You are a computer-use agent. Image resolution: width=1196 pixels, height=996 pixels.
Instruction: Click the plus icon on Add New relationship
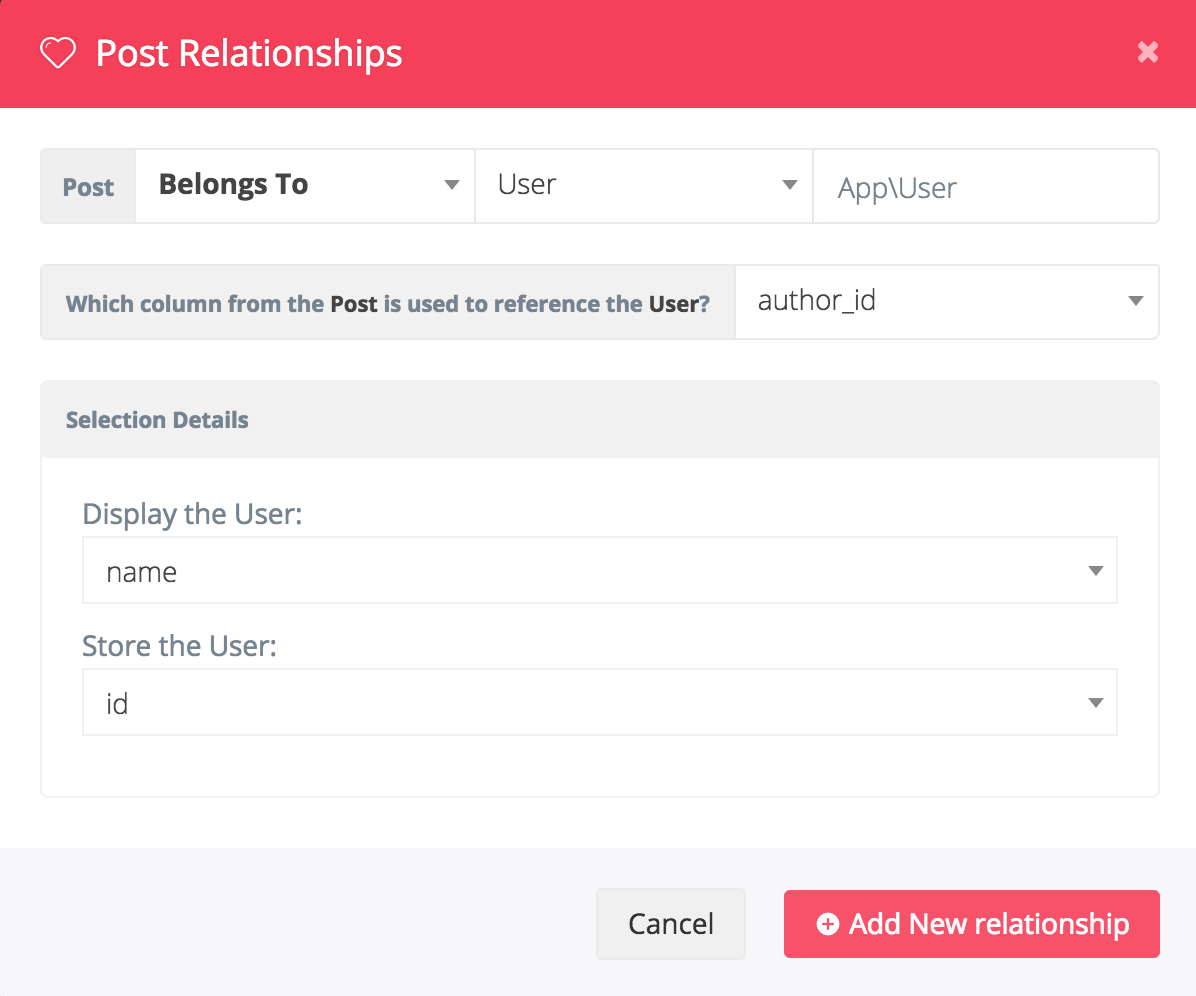828,924
